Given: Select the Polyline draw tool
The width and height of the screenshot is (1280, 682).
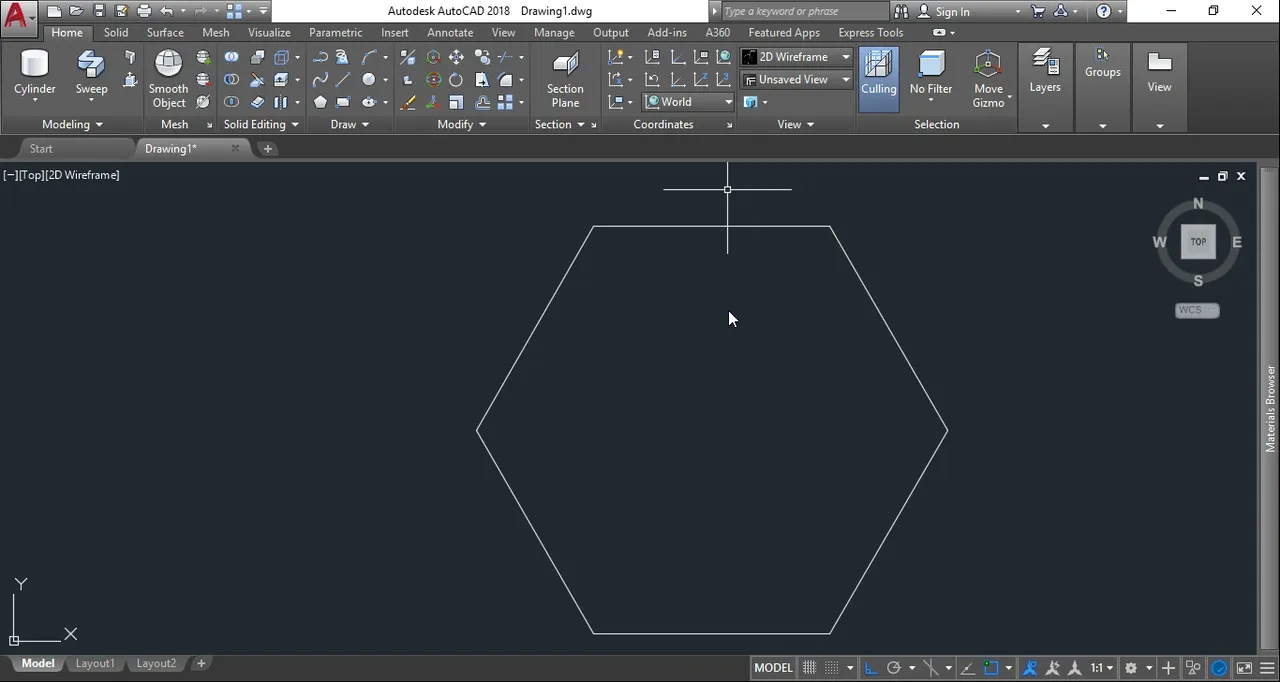Looking at the screenshot, I should (x=320, y=57).
